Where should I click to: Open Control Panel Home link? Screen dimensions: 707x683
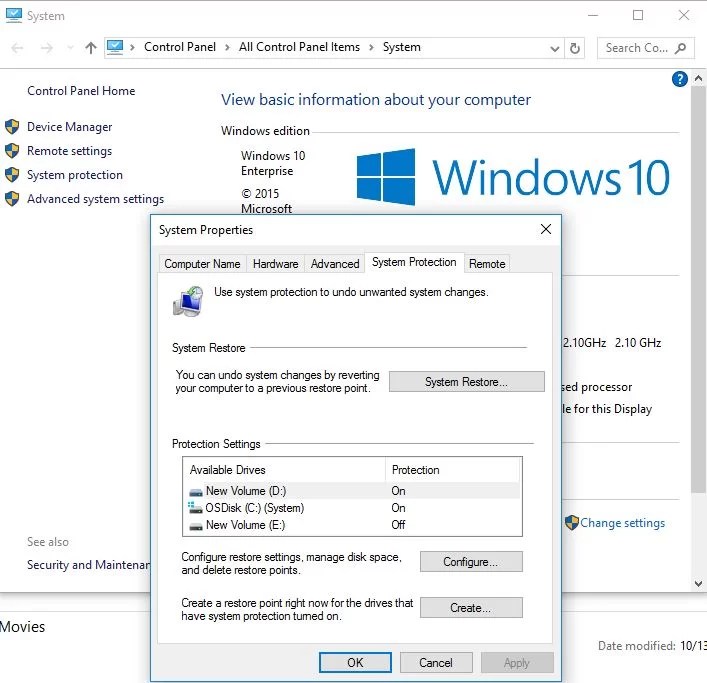[81, 91]
